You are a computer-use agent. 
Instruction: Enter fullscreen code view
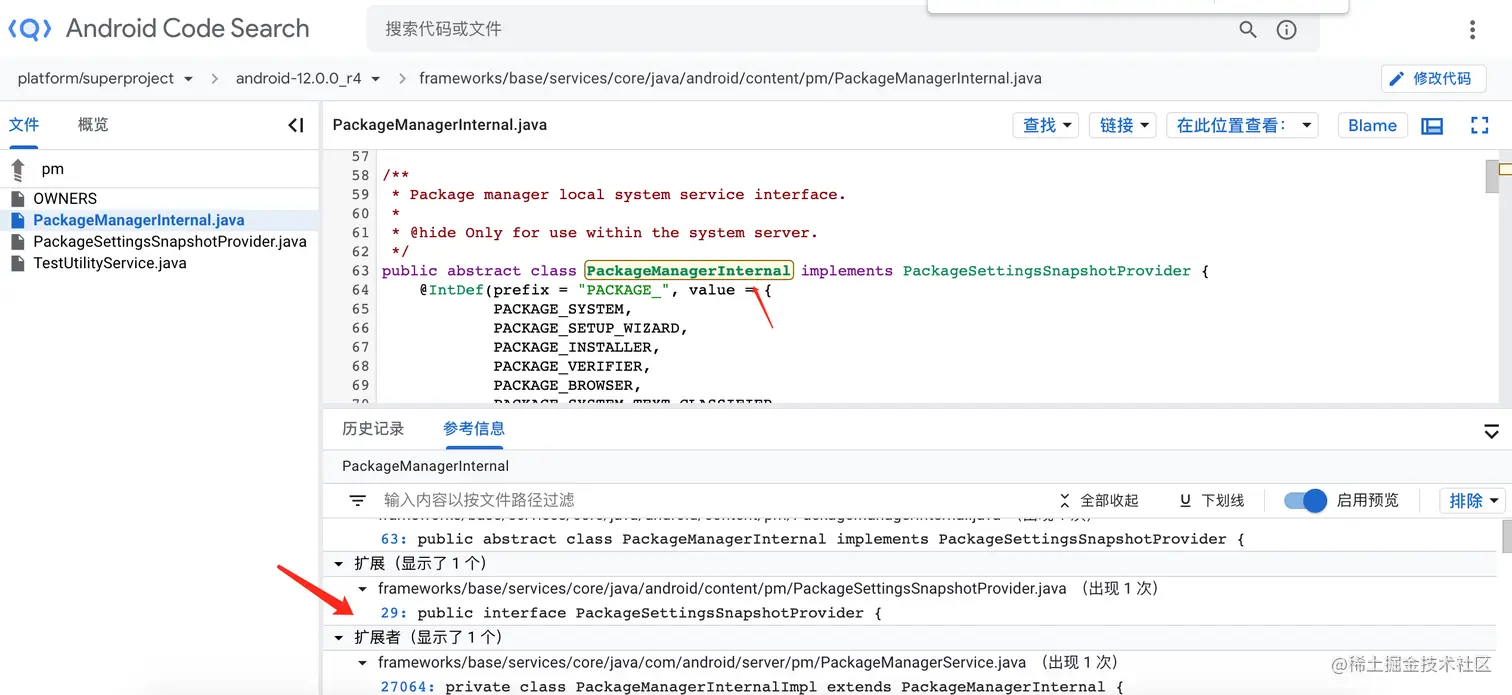click(x=1480, y=126)
